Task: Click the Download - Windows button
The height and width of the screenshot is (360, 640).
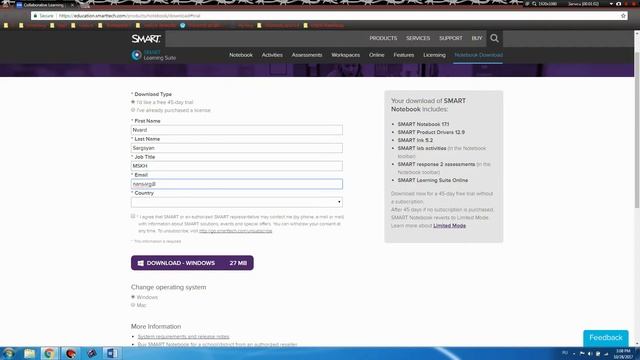Action: 192,263
